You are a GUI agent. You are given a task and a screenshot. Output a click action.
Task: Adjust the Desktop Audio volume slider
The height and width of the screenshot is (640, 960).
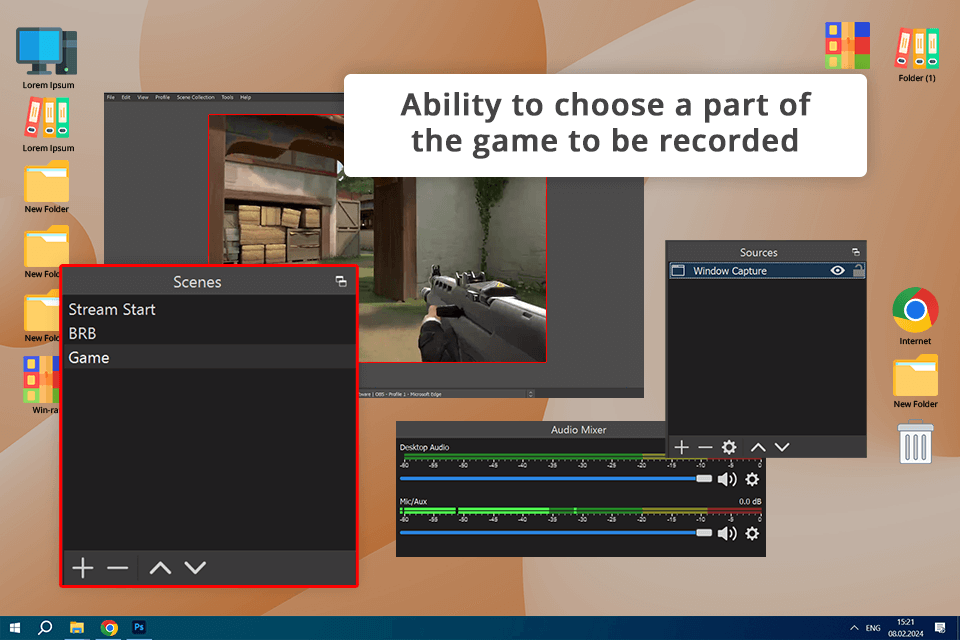coord(555,478)
